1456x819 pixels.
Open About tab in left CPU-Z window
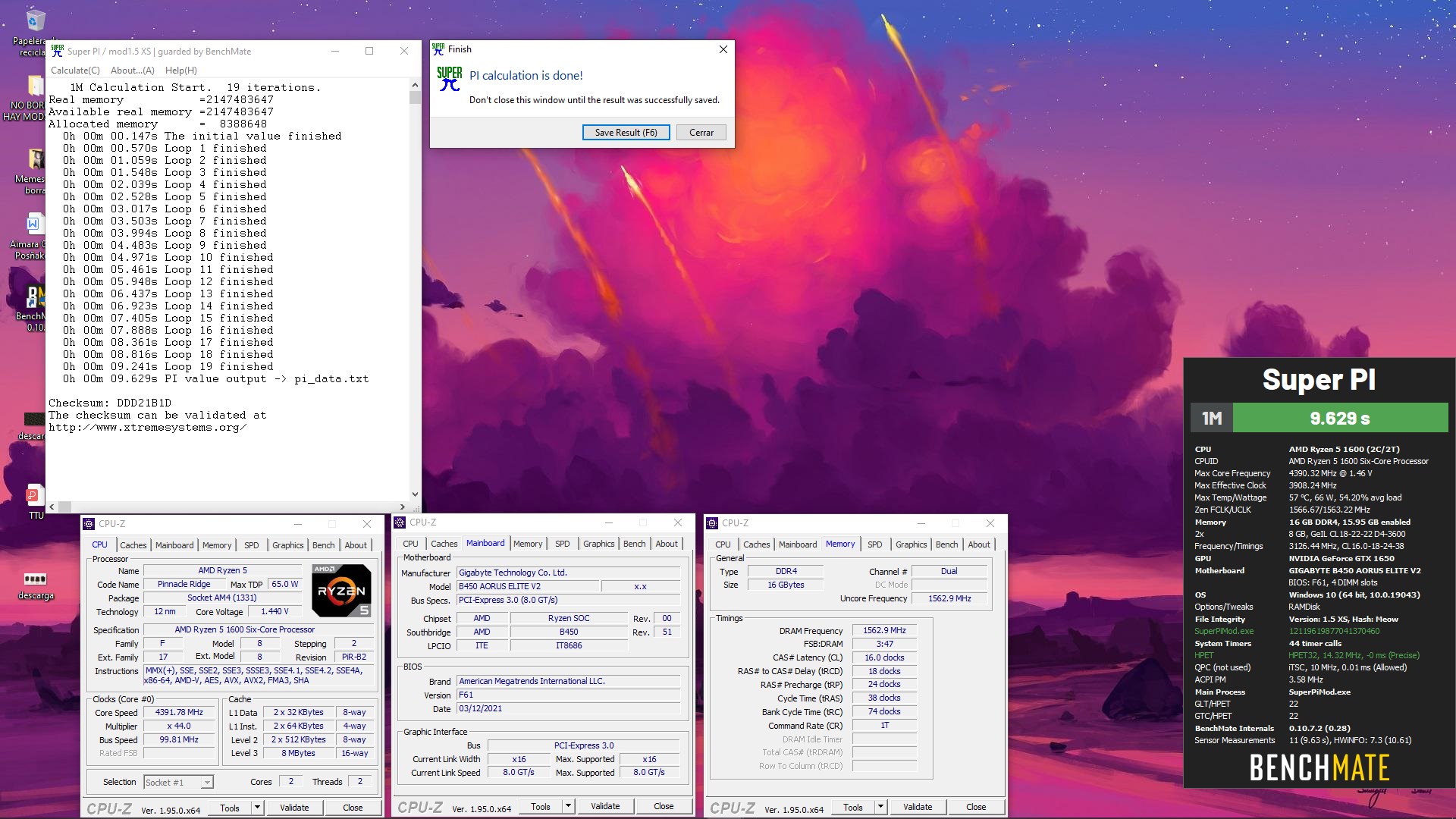356,545
